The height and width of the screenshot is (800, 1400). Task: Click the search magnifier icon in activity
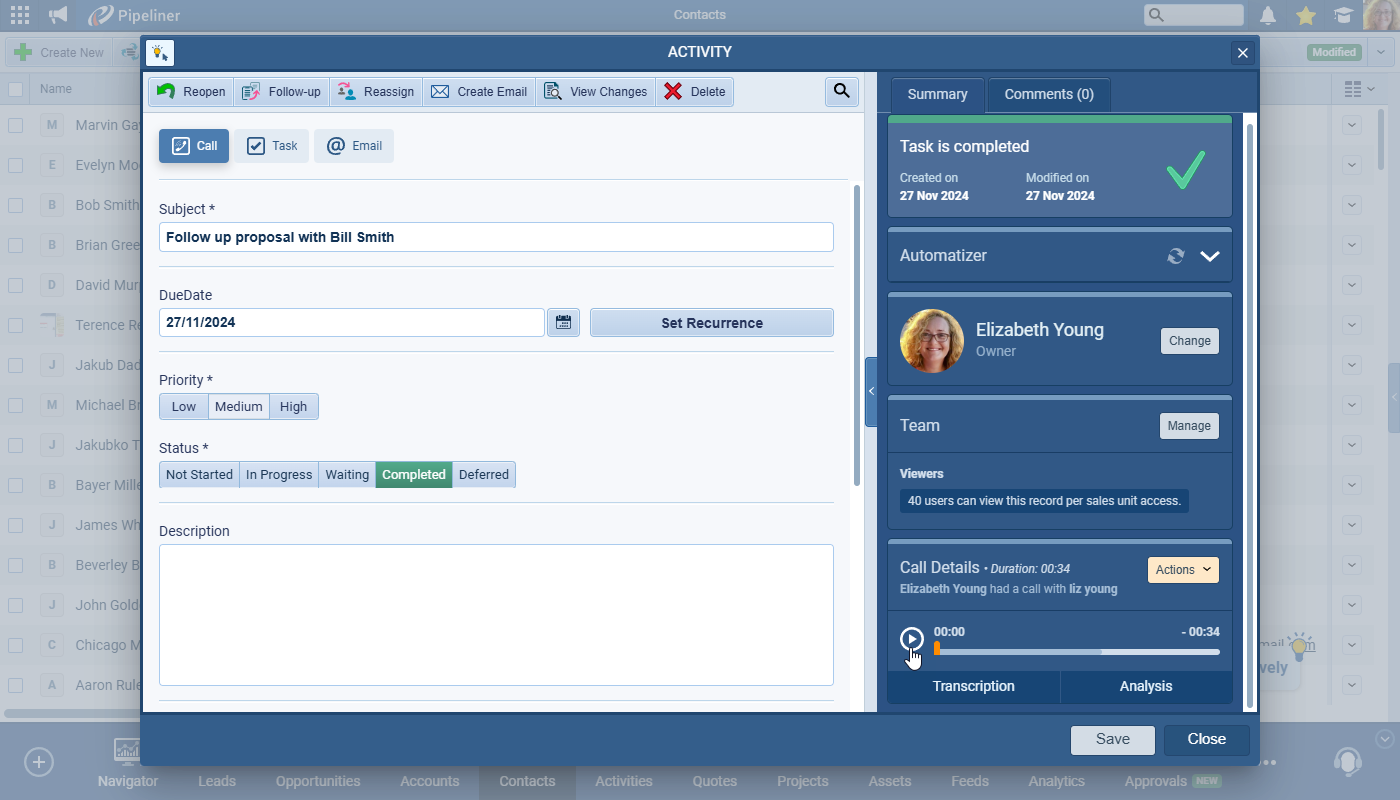841,92
